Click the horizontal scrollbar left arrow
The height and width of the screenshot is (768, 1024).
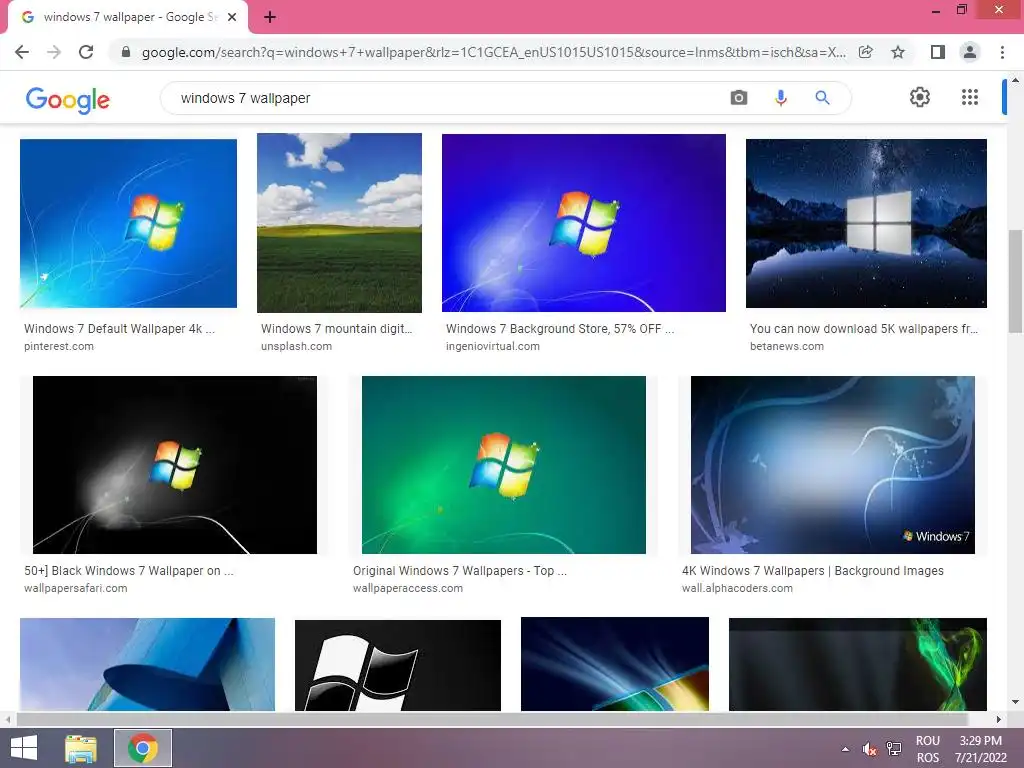tap(8, 719)
